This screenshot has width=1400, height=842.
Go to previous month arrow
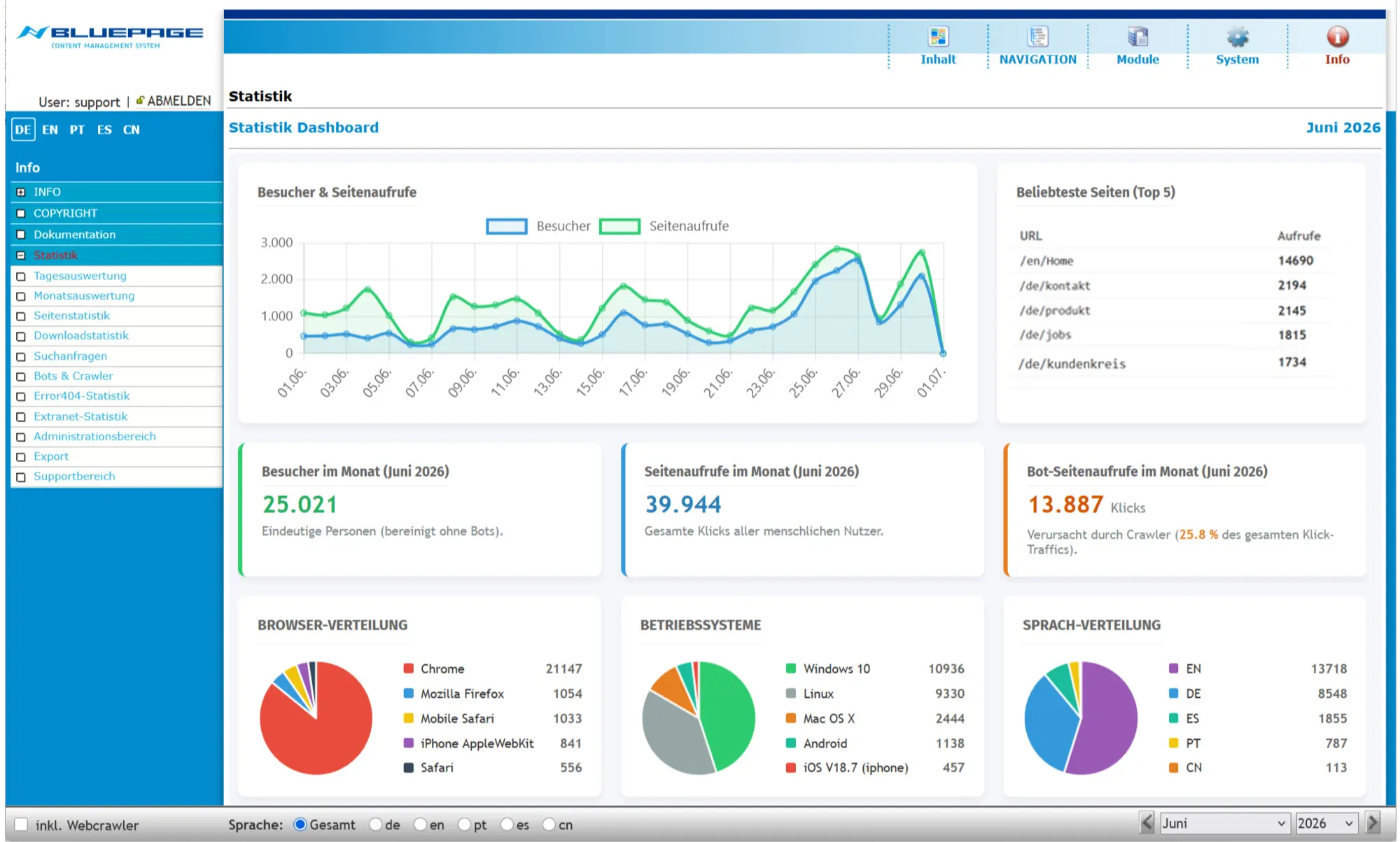click(1147, 822)
